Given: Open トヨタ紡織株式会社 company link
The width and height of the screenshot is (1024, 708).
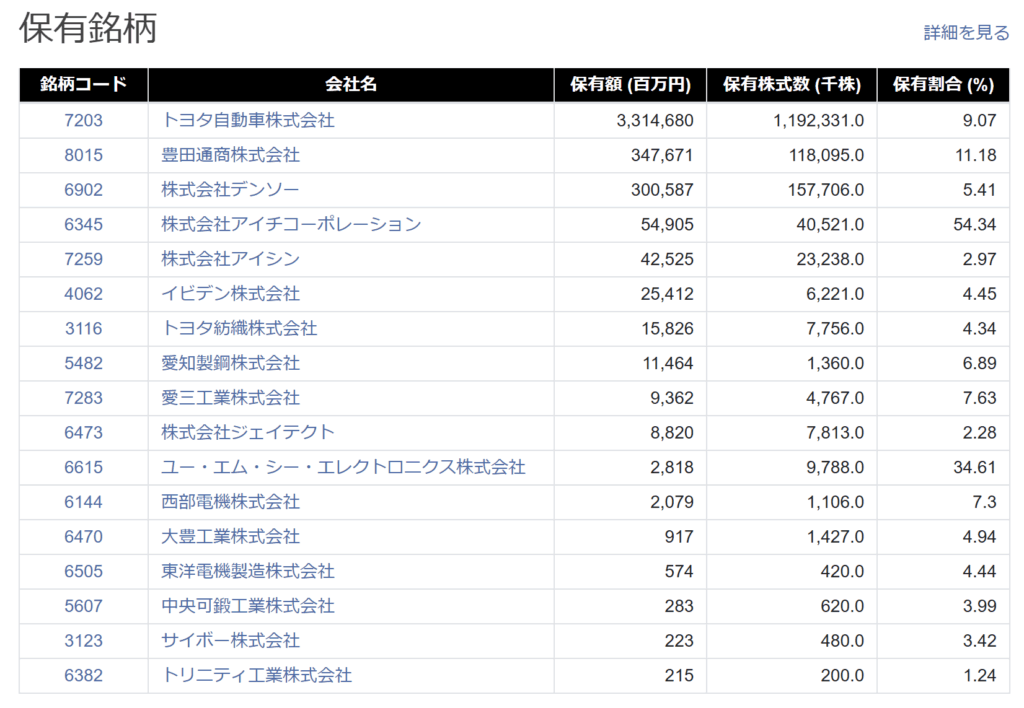Looking at the screenshot, I should (239, 328).
